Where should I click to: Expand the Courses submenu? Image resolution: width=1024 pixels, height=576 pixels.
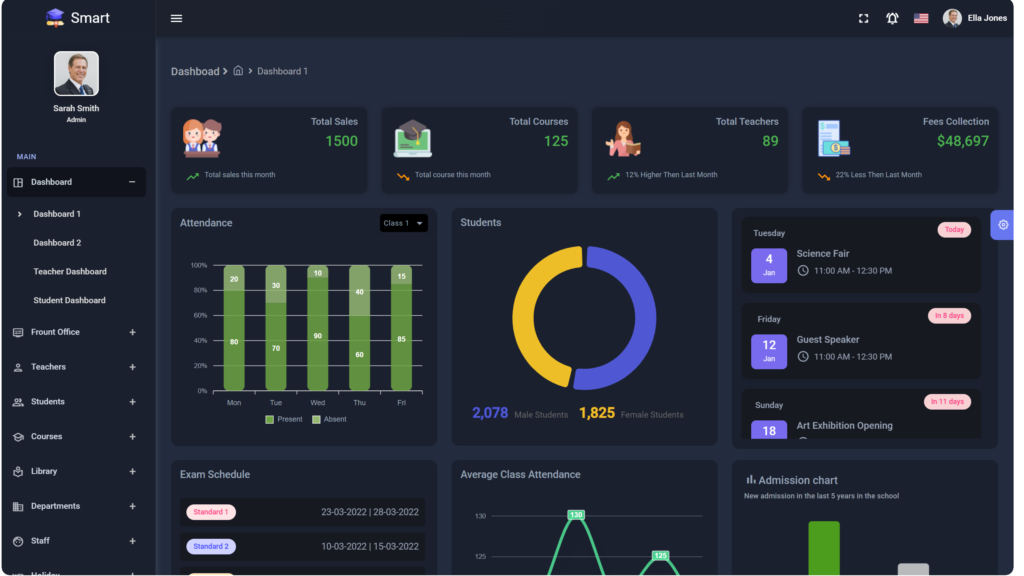[133, 436]
